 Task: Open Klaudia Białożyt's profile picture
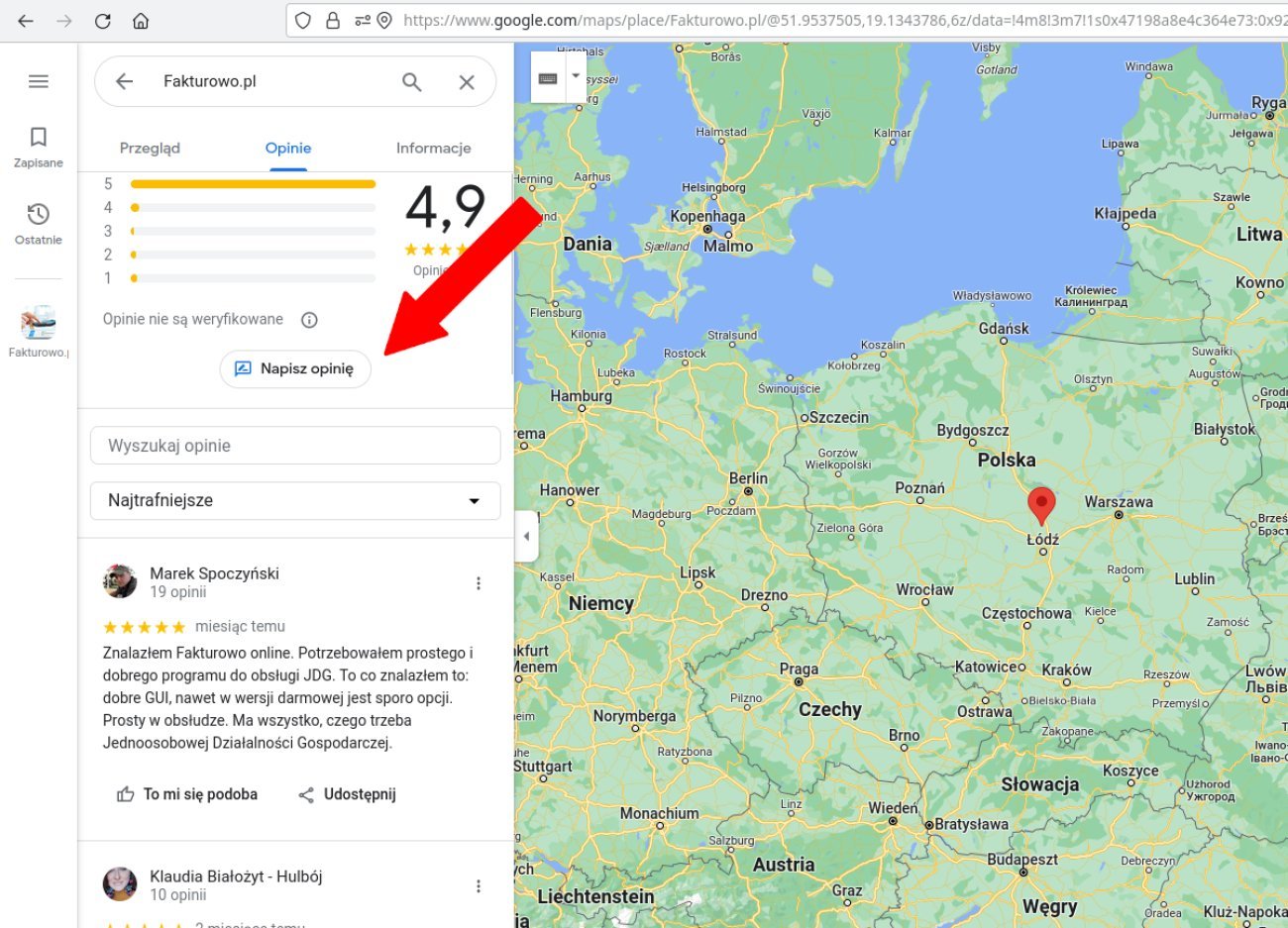120,884
